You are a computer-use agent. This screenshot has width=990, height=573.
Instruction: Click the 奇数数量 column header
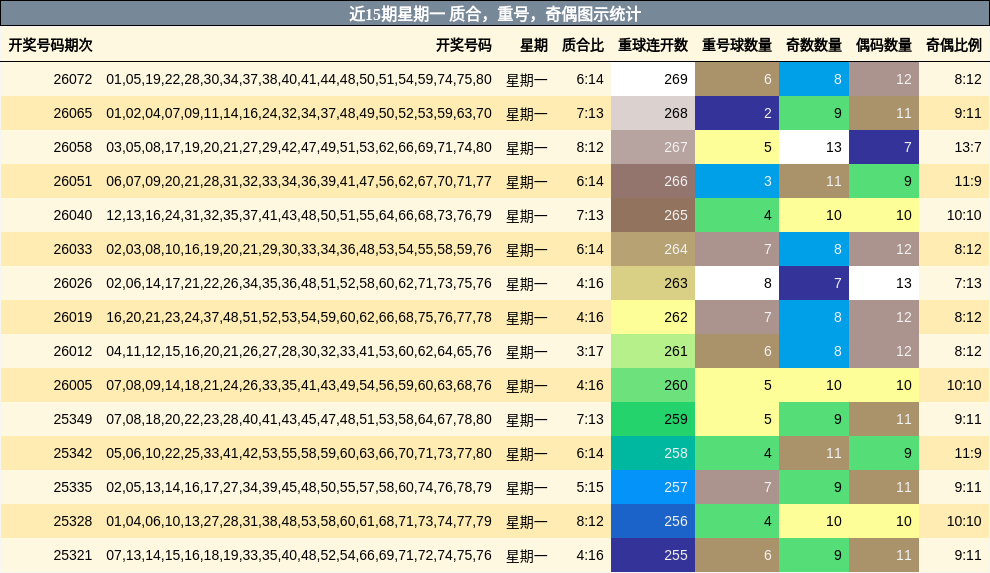tap(814, 45)
